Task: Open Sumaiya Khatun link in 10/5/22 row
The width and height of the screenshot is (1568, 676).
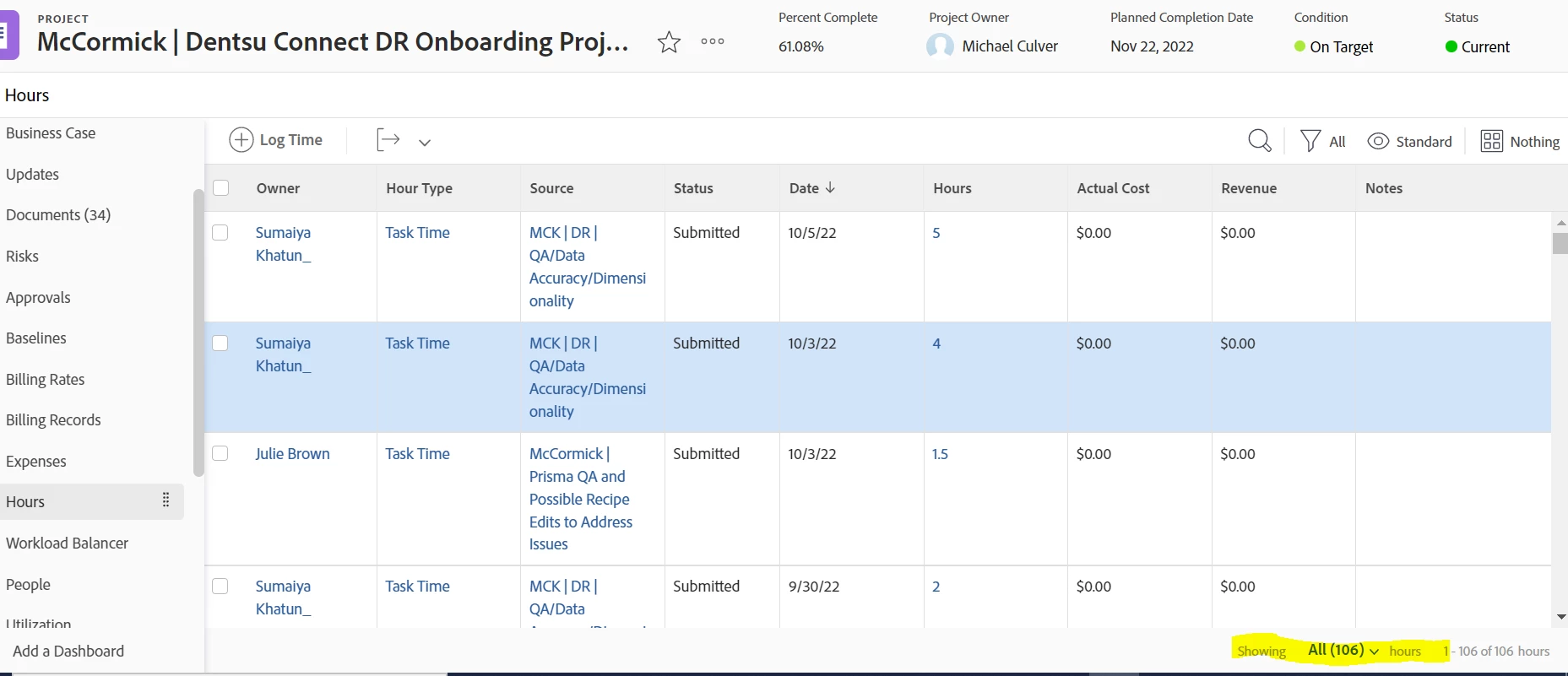Action: click(283, 244)
